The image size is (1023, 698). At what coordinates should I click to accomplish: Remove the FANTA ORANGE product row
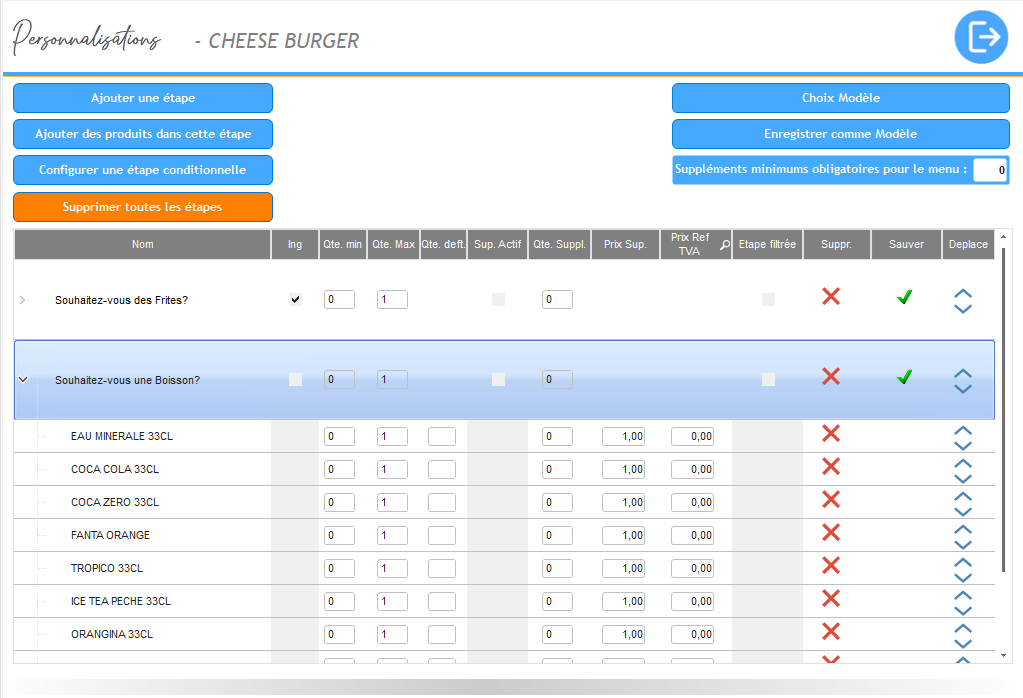(830, 533)
